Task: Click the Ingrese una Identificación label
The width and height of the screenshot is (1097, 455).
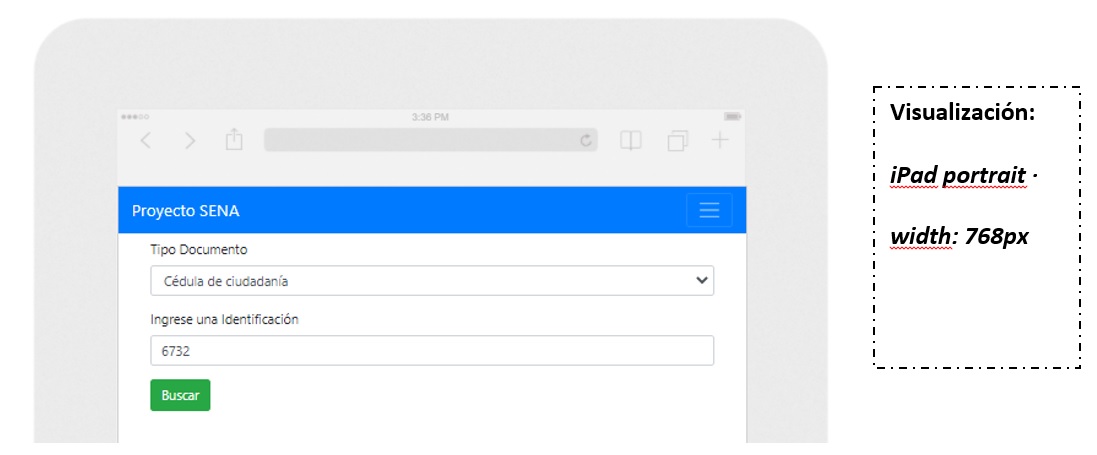Action: tap(225, 320)
